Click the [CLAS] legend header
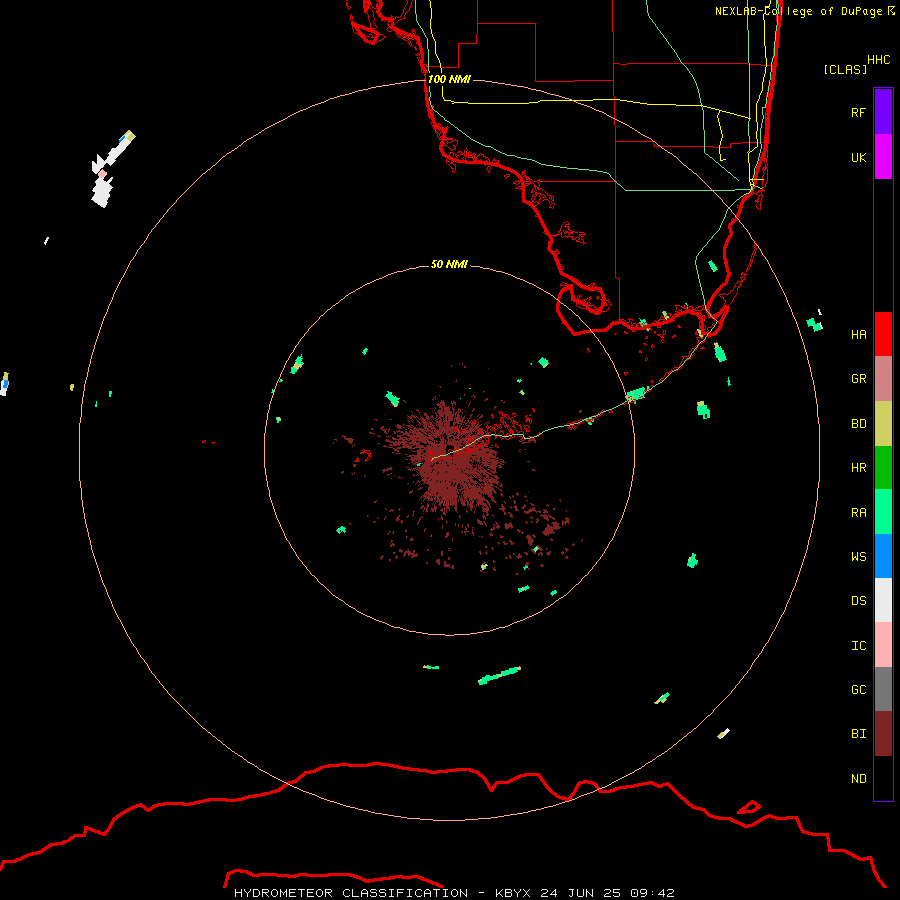Viewport: 900px width, 900px height. 845,69
